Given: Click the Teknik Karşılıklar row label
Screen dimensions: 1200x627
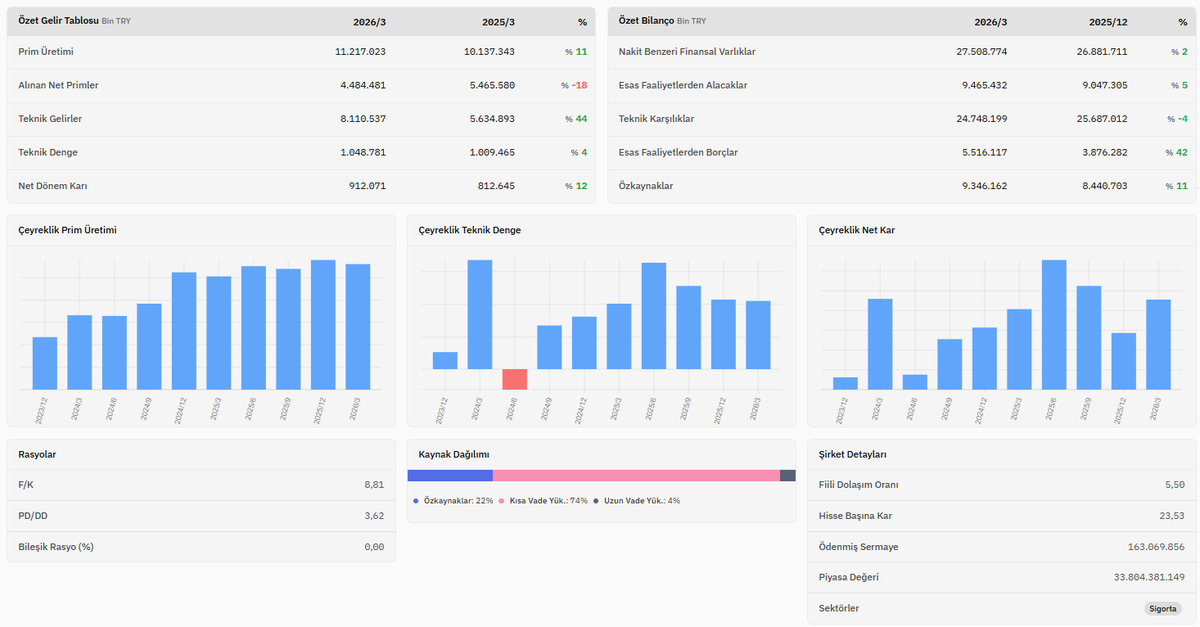Looking at the screenshot, I should 657,119.
